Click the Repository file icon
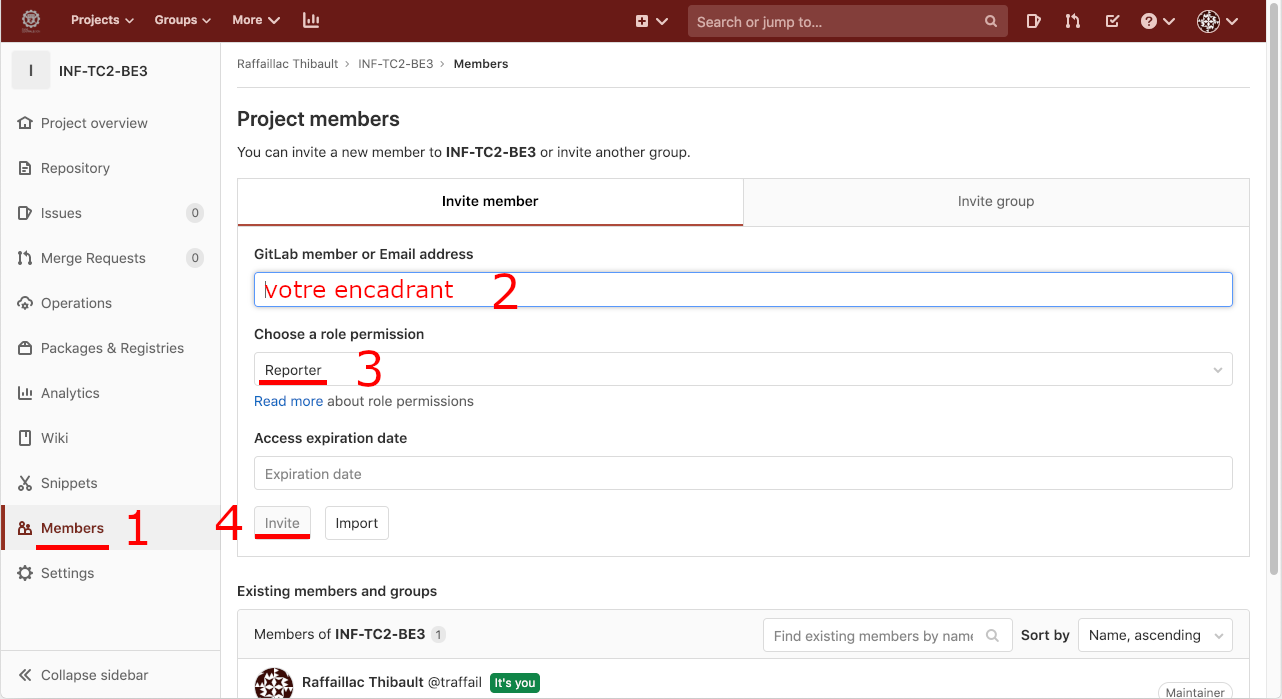Viewport: 1282px width, 699px height. pos(25,168)
